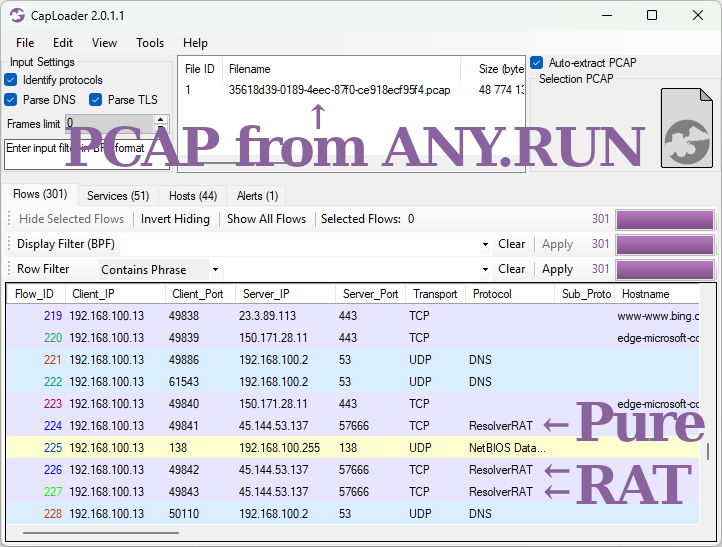The height and width of the screenshot is (547, 722).
Task: Toggle Identify protocols checkbox
Action: 11,80
